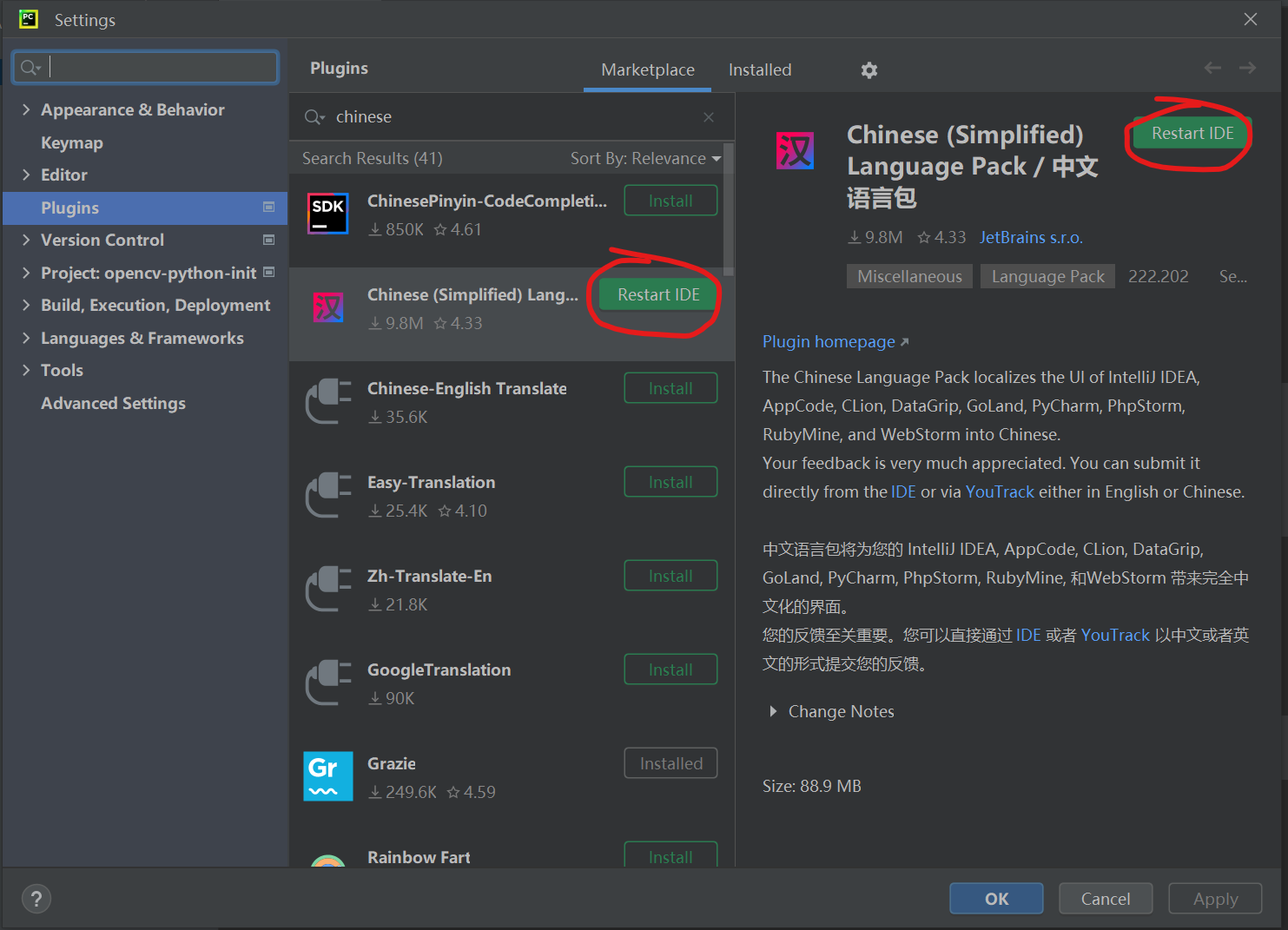Expand the Change Notes section
This screenshot has width=1288, height=930.
tap(773, 711)
